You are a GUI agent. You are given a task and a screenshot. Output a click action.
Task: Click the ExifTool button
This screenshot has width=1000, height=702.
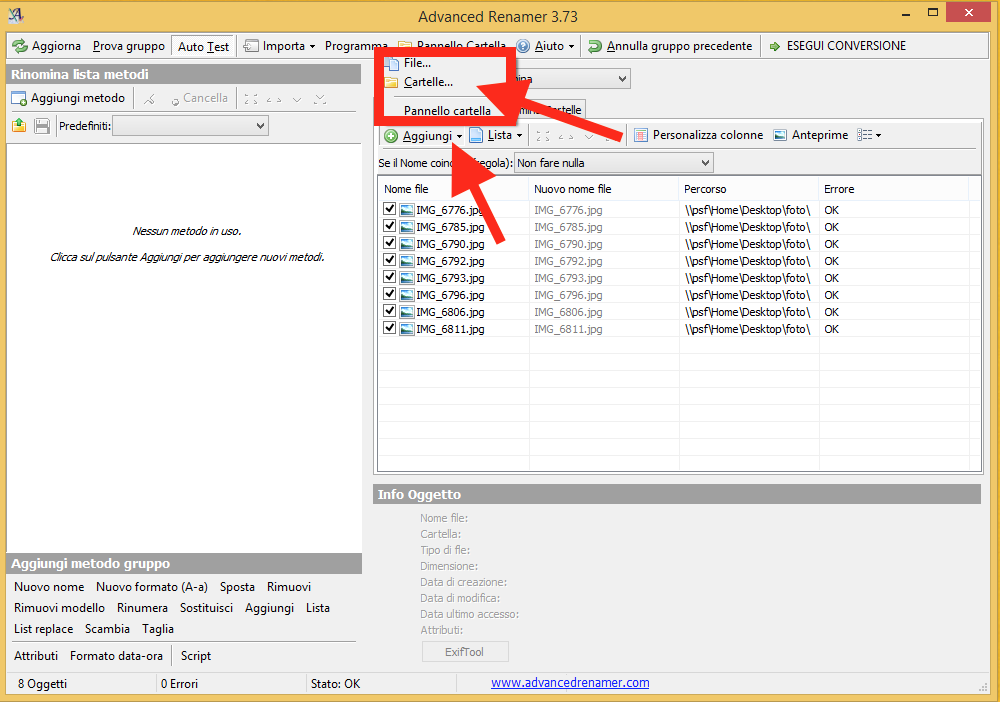465,652
